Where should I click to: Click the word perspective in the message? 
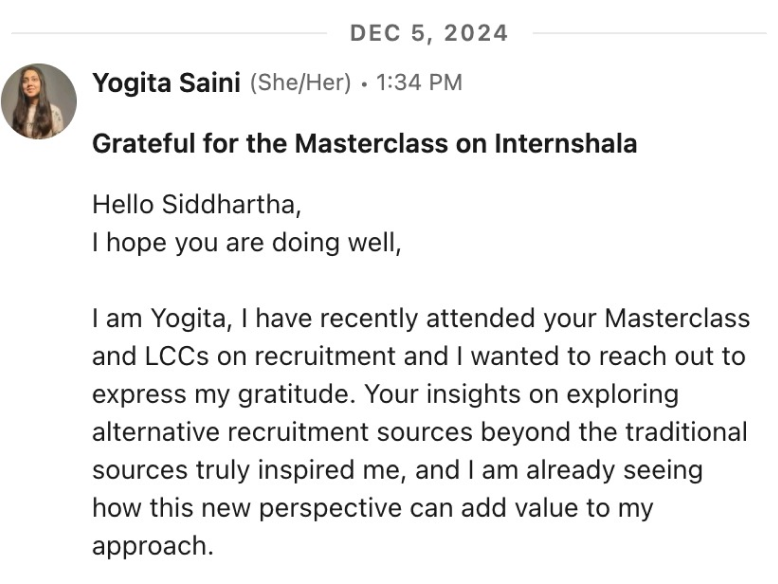[x=330, y=509]
